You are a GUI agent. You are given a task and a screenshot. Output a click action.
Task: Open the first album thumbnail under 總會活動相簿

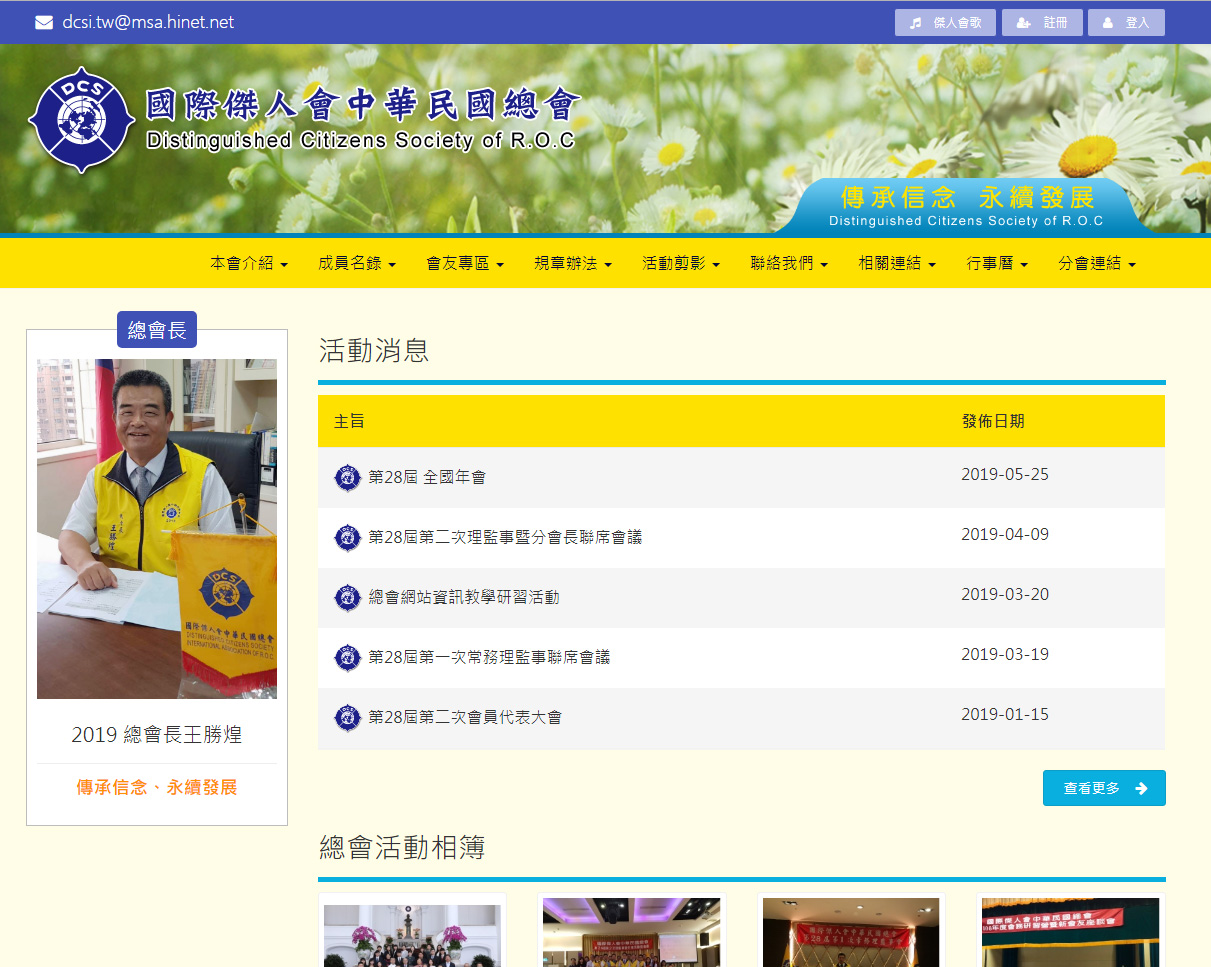pos(412,935)
